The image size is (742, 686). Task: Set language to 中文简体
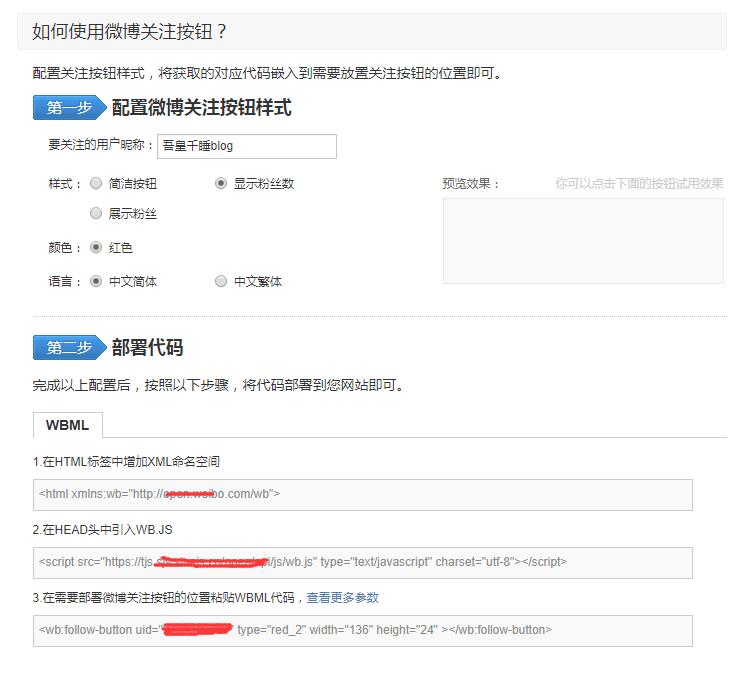tap(96, 282)
